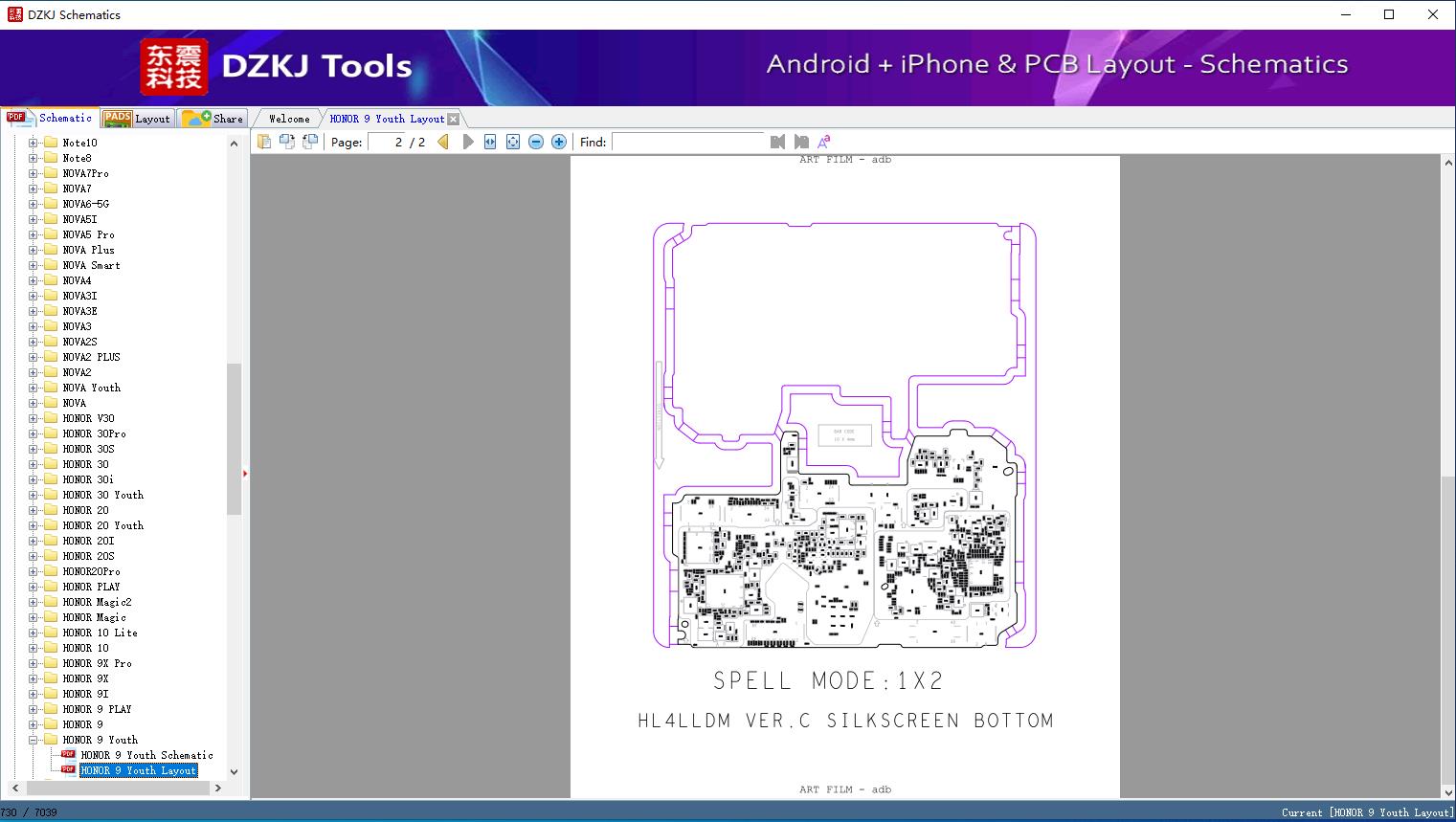Screen dimensions: 1456x822
Task: Zoom out with the minus icon
Action: click(x=536, y=142)
